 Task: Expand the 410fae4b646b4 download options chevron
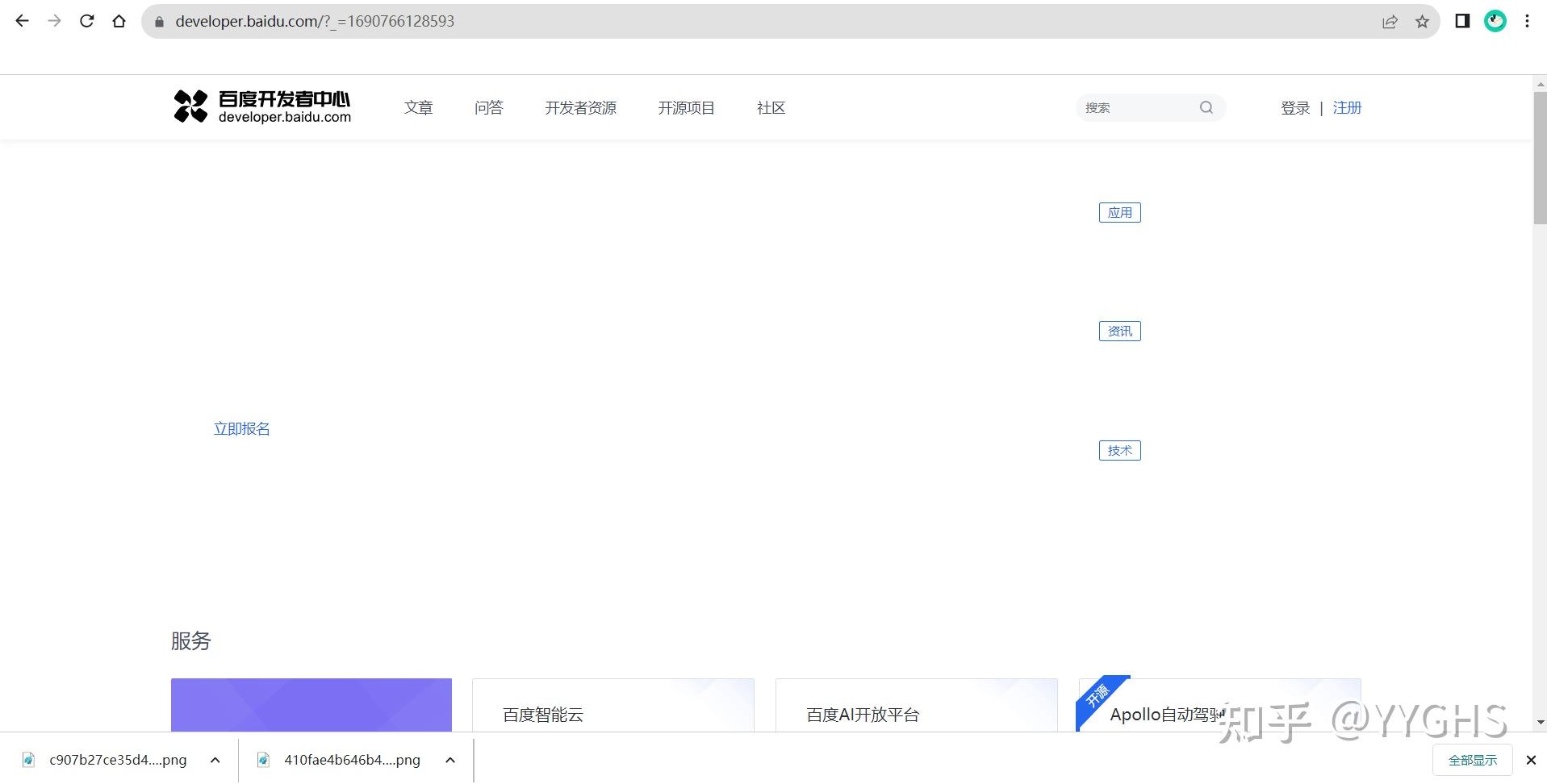(449, 759)
